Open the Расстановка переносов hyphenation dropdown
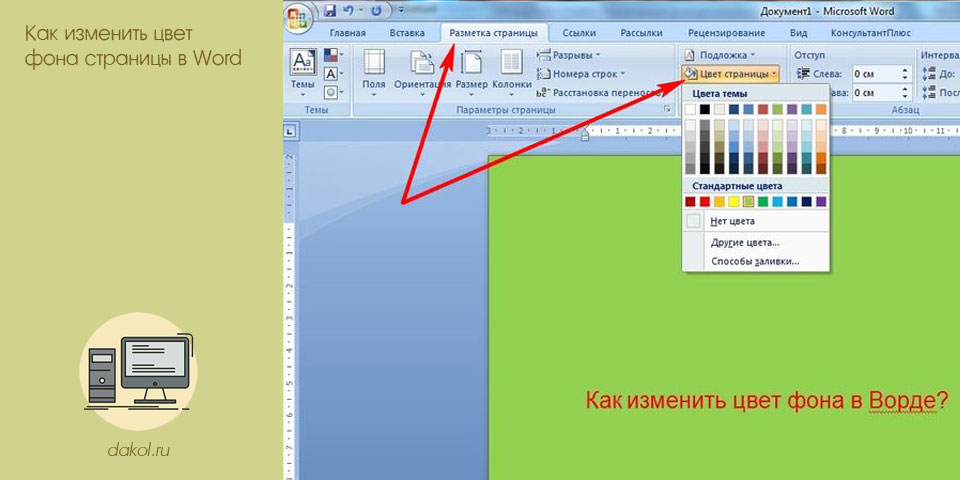The image size is (960, 480). 600,93
